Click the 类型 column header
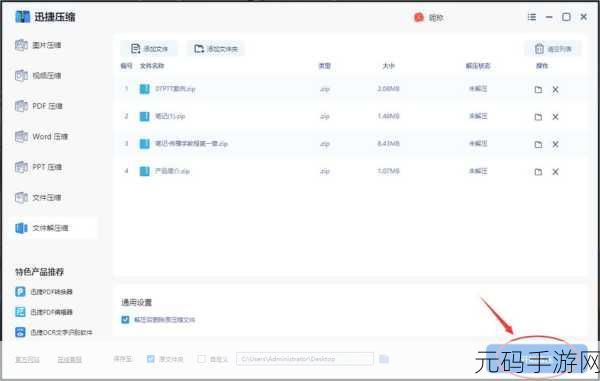600x381 pixels. [324, 66]
